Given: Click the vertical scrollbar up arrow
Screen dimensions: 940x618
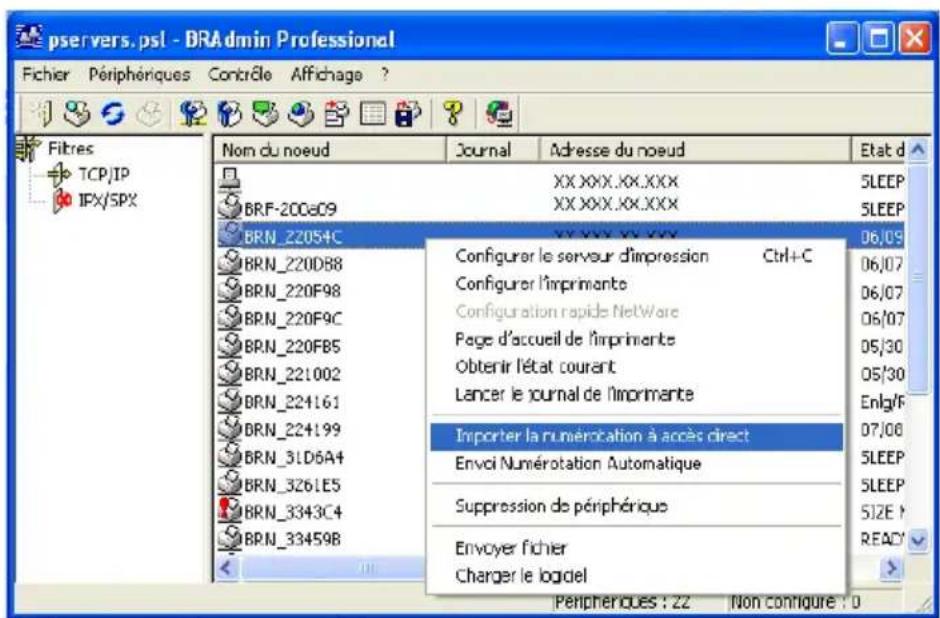Looking at the screenshot, I should [x=917, y=150].
